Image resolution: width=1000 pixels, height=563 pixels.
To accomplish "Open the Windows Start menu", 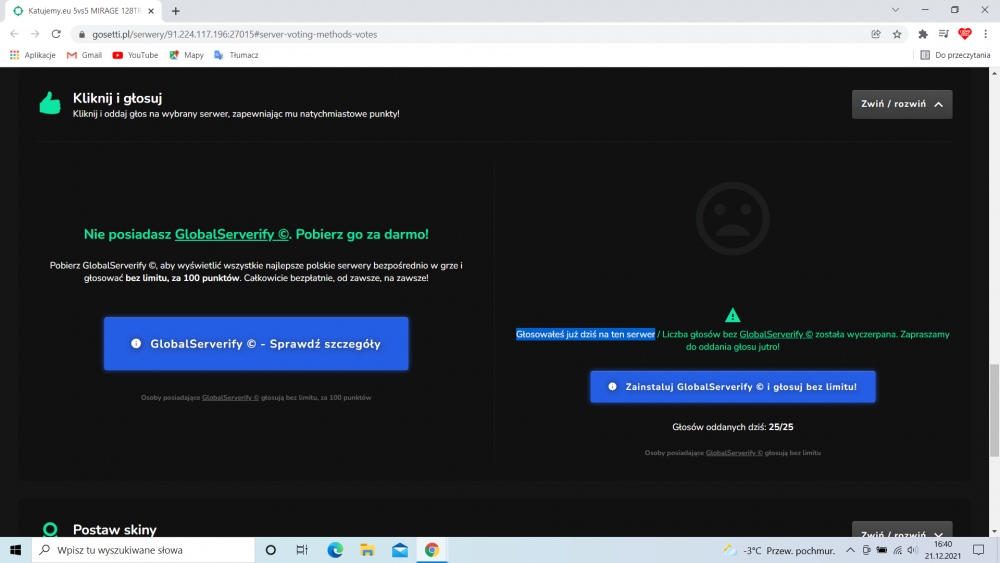I will (15, 550).
